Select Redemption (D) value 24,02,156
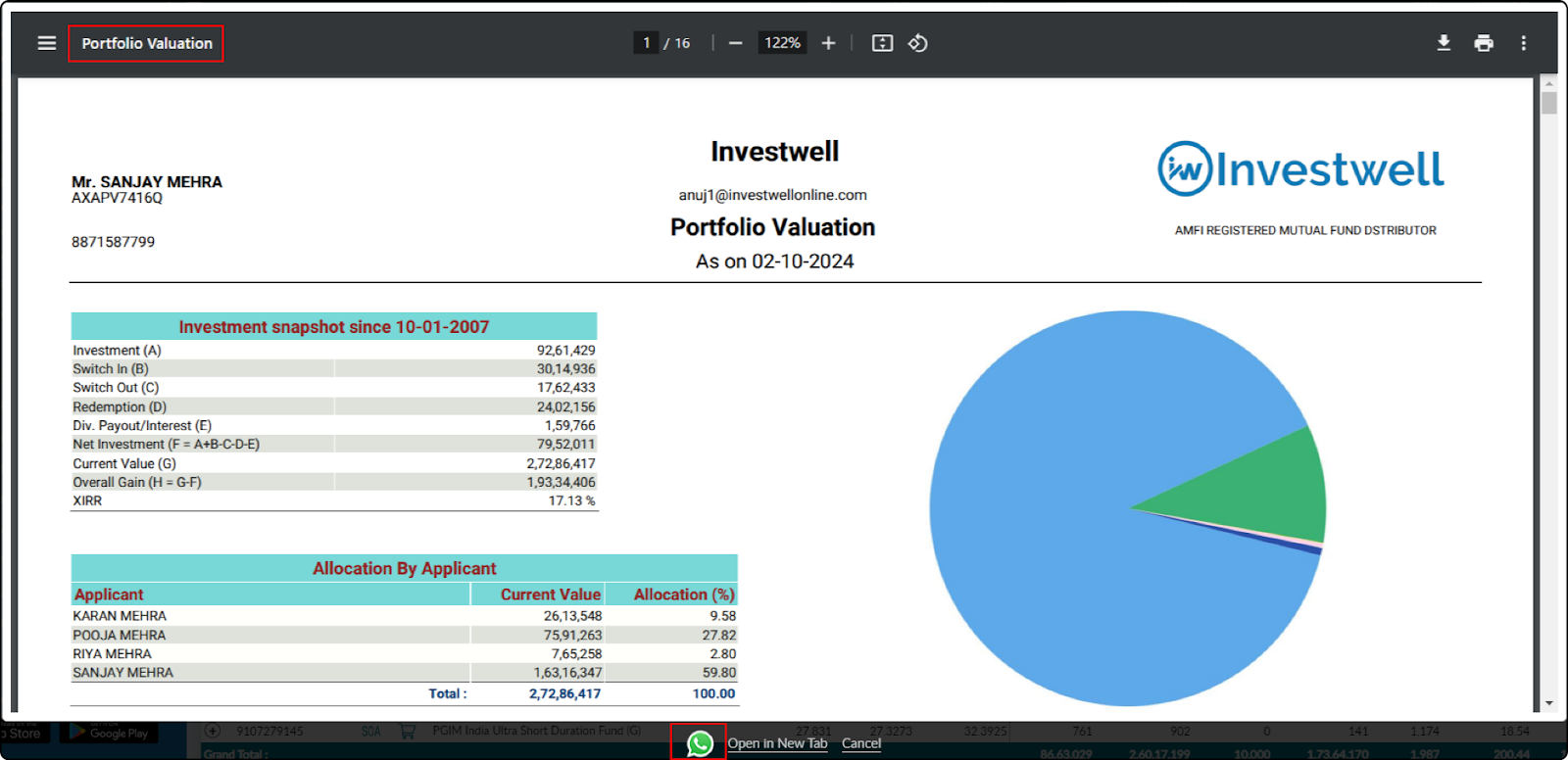 click(565, 406)
